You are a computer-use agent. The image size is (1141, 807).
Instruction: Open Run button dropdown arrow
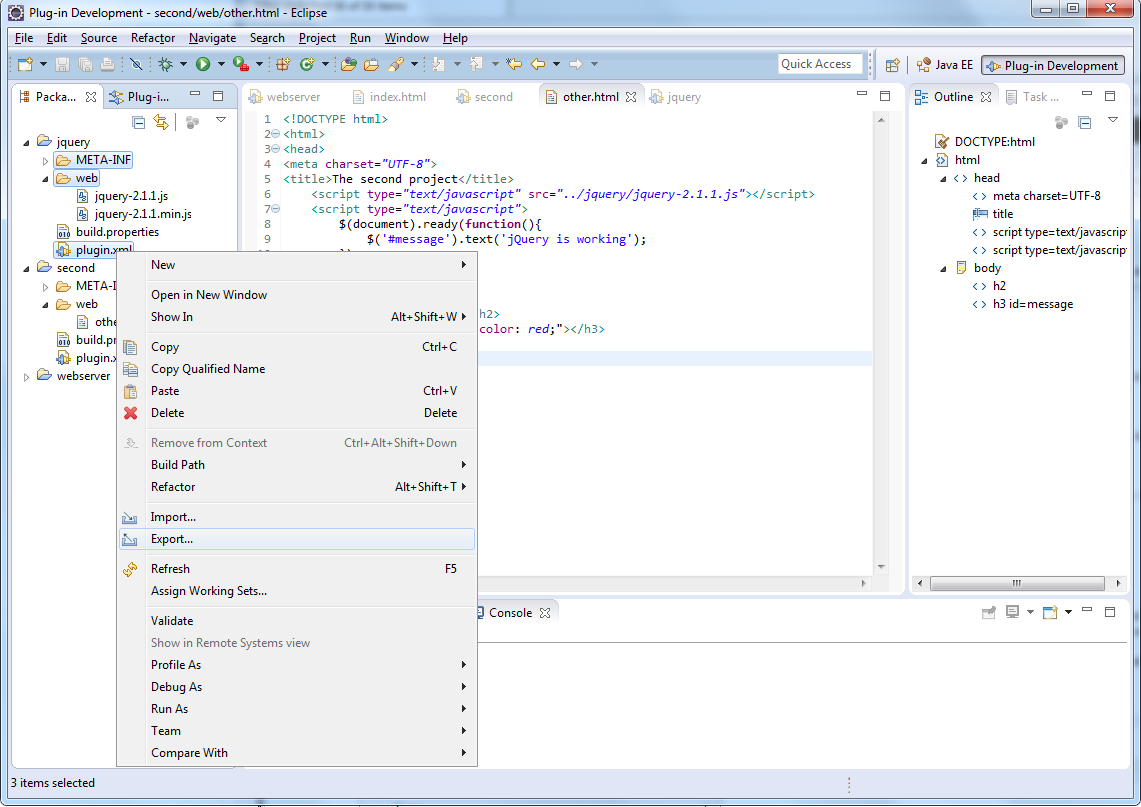(x=220, y=64)
